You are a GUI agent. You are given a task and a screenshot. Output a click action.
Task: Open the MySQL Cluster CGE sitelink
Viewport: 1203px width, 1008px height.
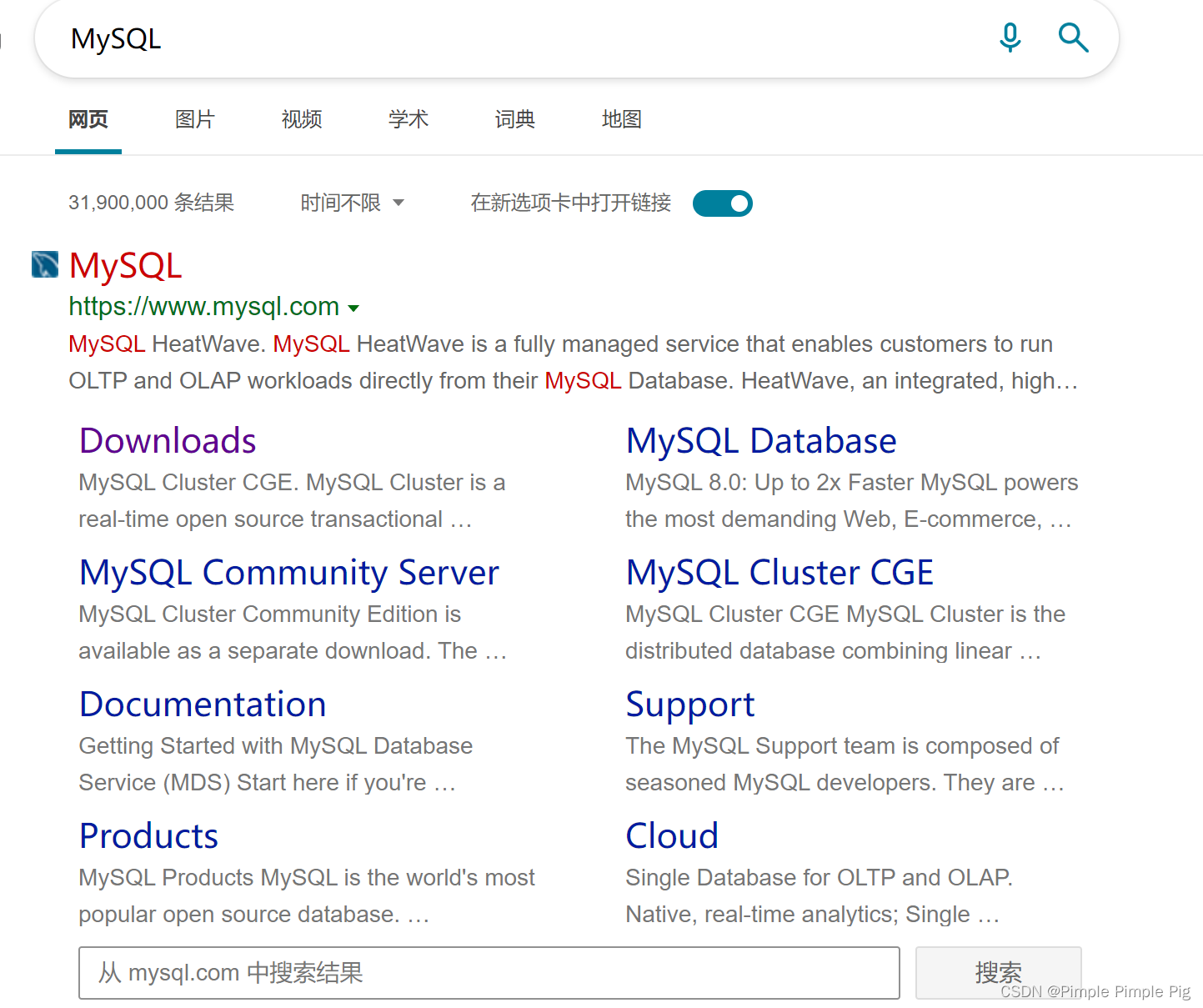pyautogui.click(x=779, y=572)
